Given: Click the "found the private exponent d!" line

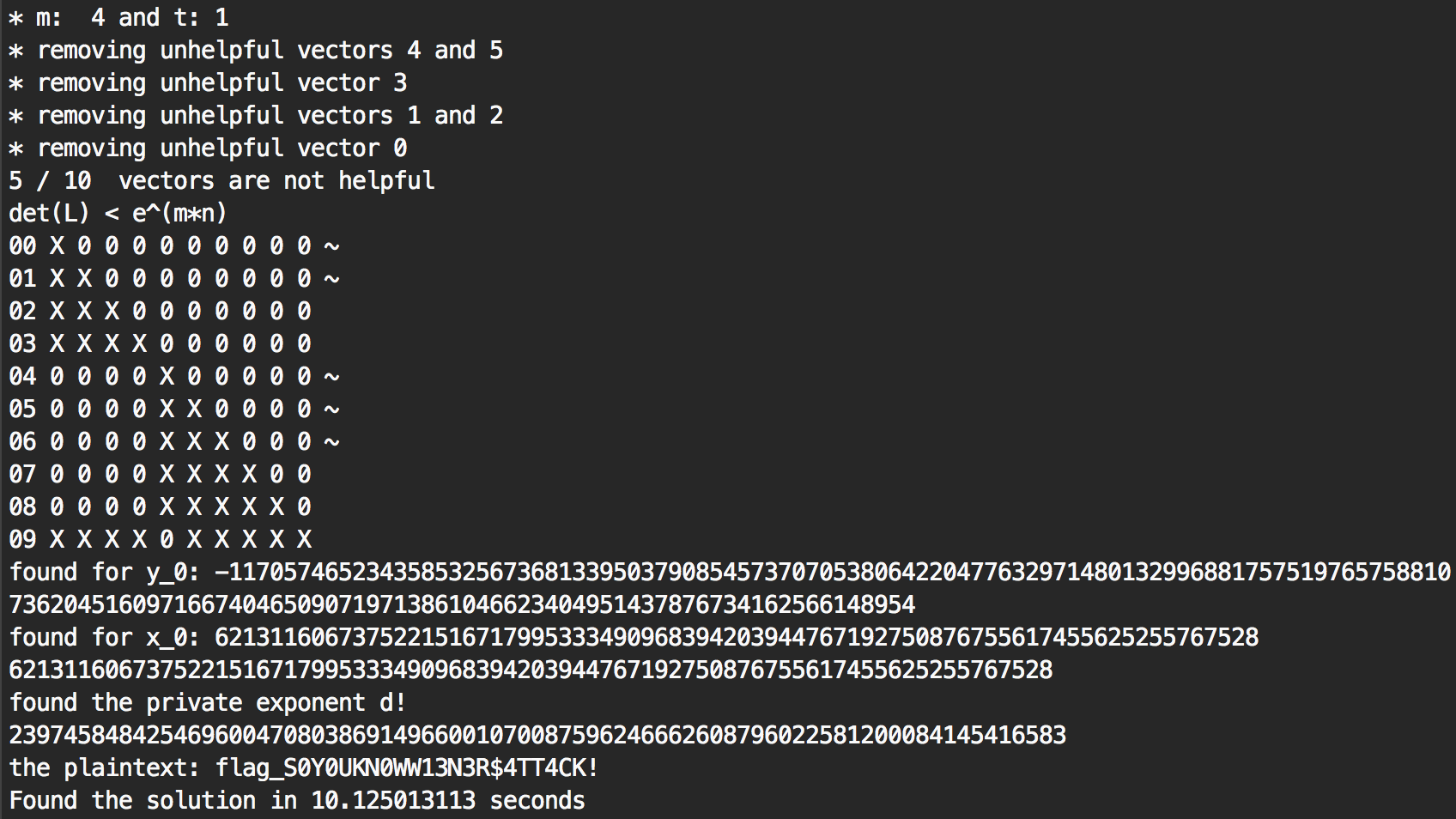Looking at the screenshot, I should (x=207, y=702).
